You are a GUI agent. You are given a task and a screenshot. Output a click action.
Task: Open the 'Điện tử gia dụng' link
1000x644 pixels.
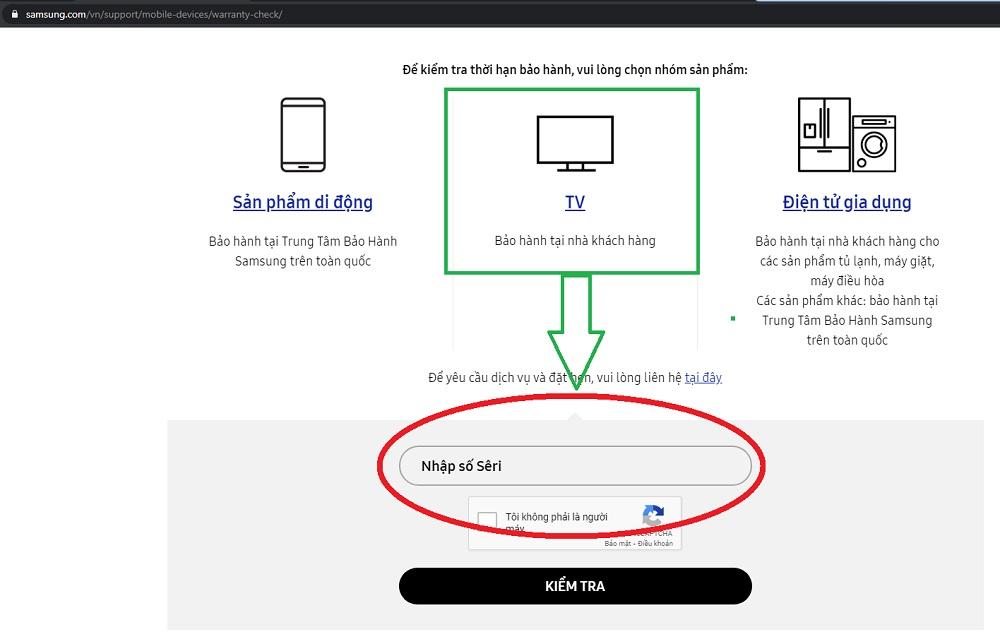(x=846, y=202)
